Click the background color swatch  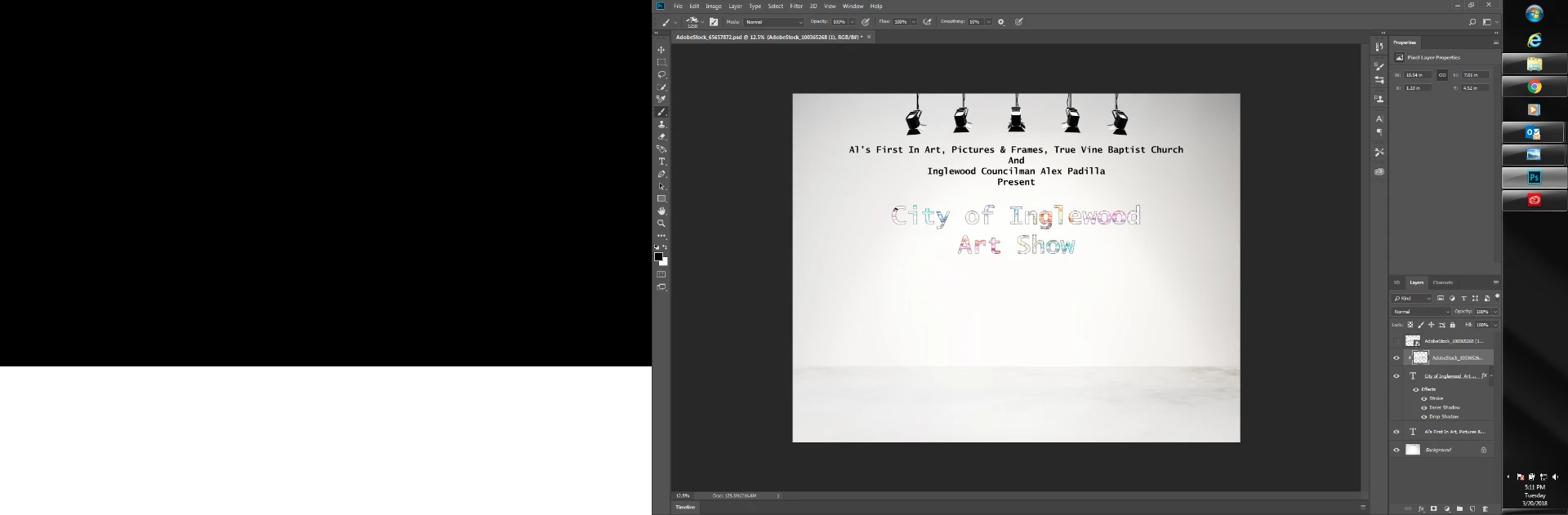665,263
